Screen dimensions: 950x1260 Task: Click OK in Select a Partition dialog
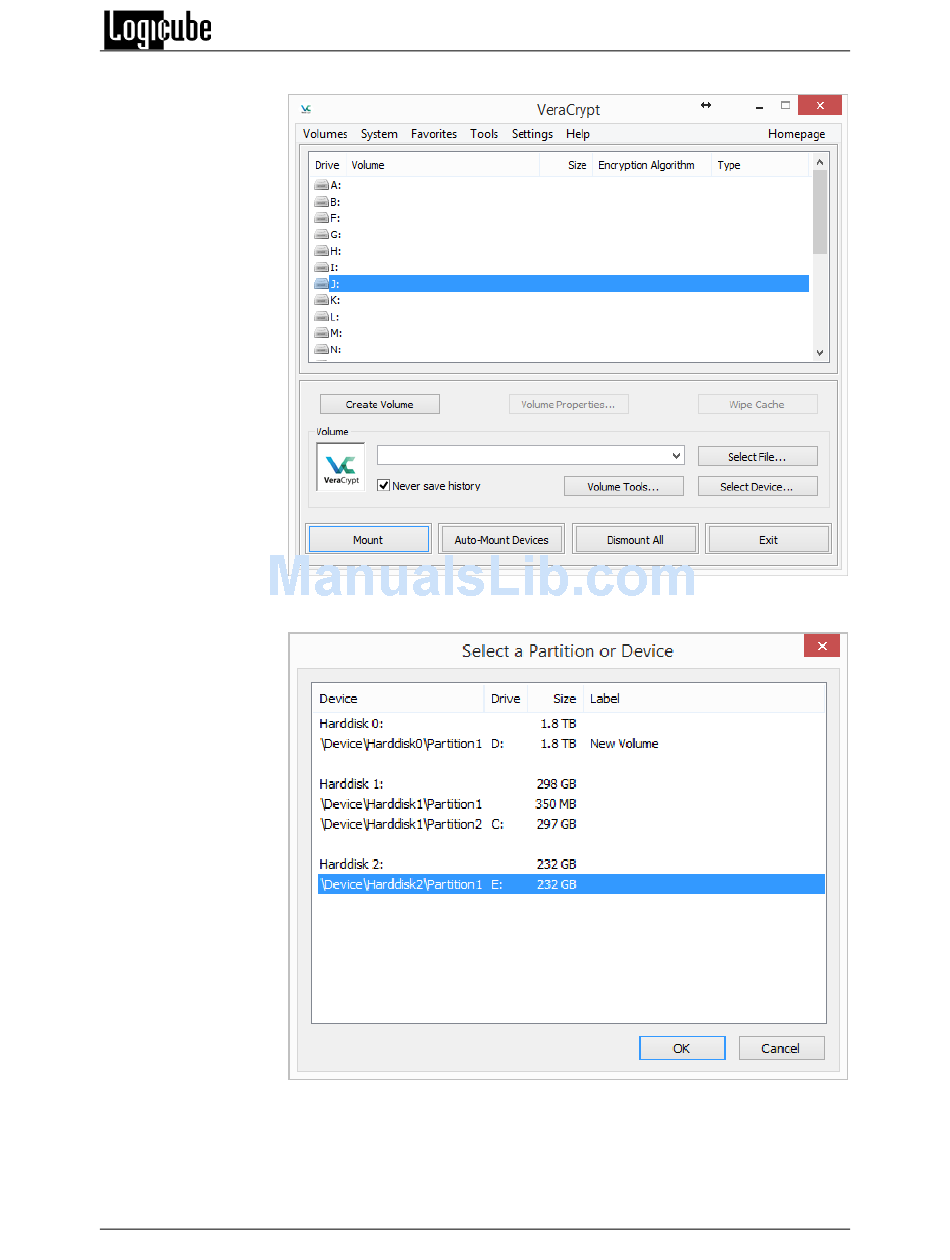[682, 1048]
